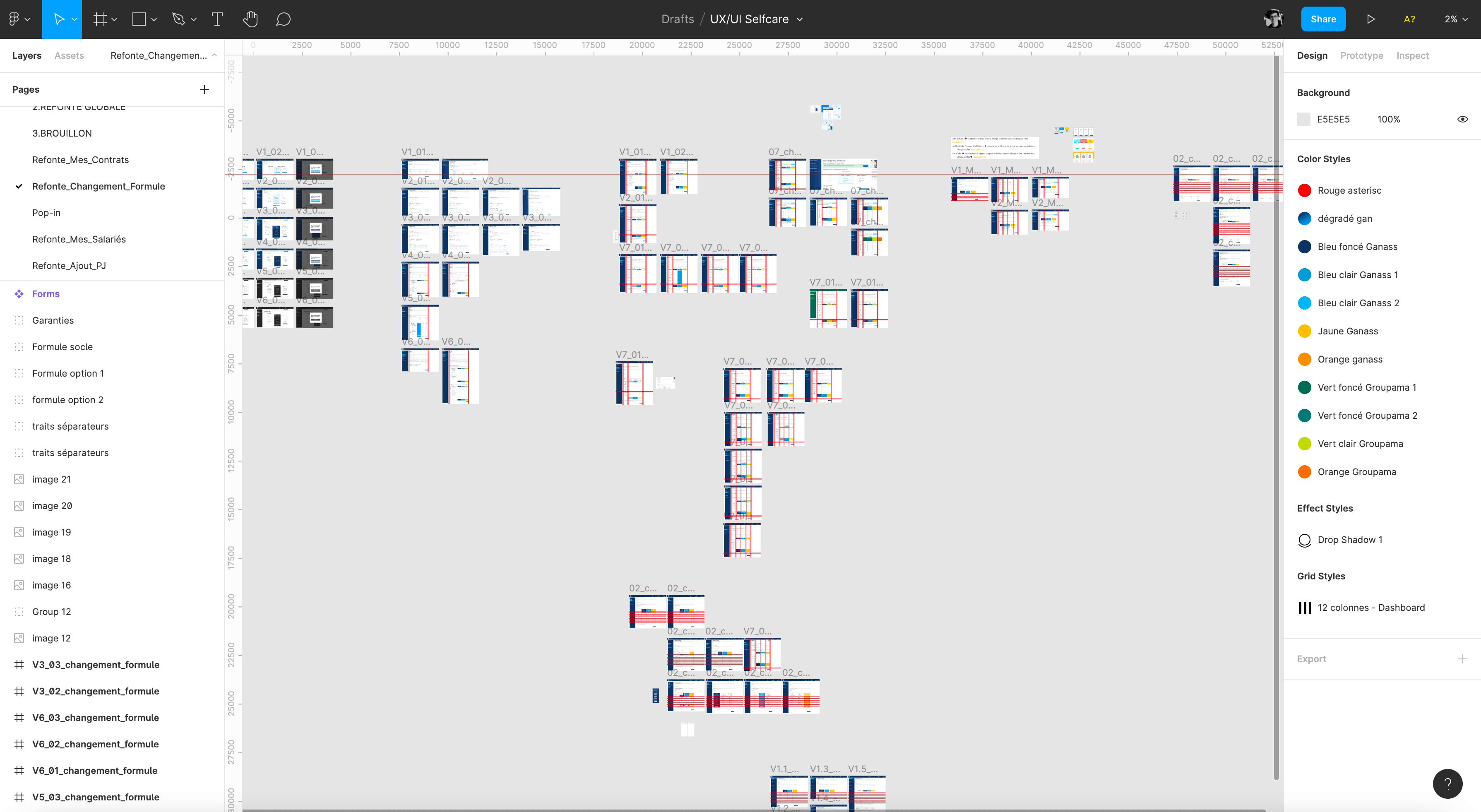Open main menu dropdown chevron
The image size is (1481, 812).
27,19
